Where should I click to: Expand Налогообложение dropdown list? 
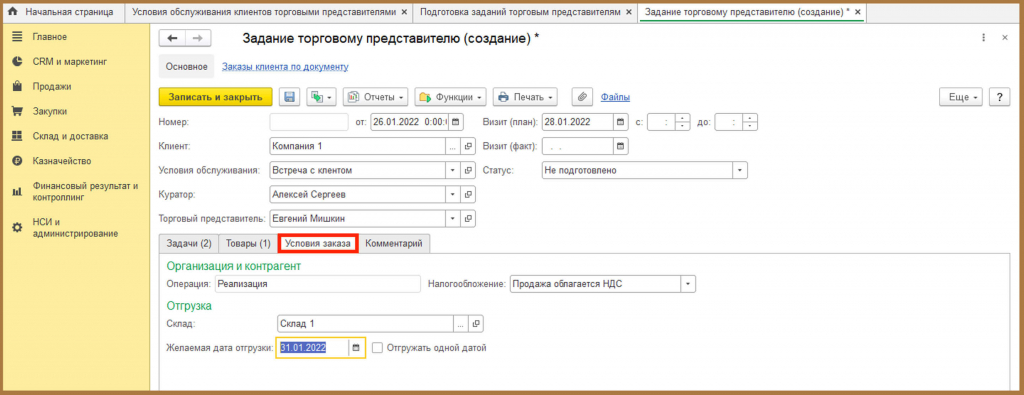point(688,284)
